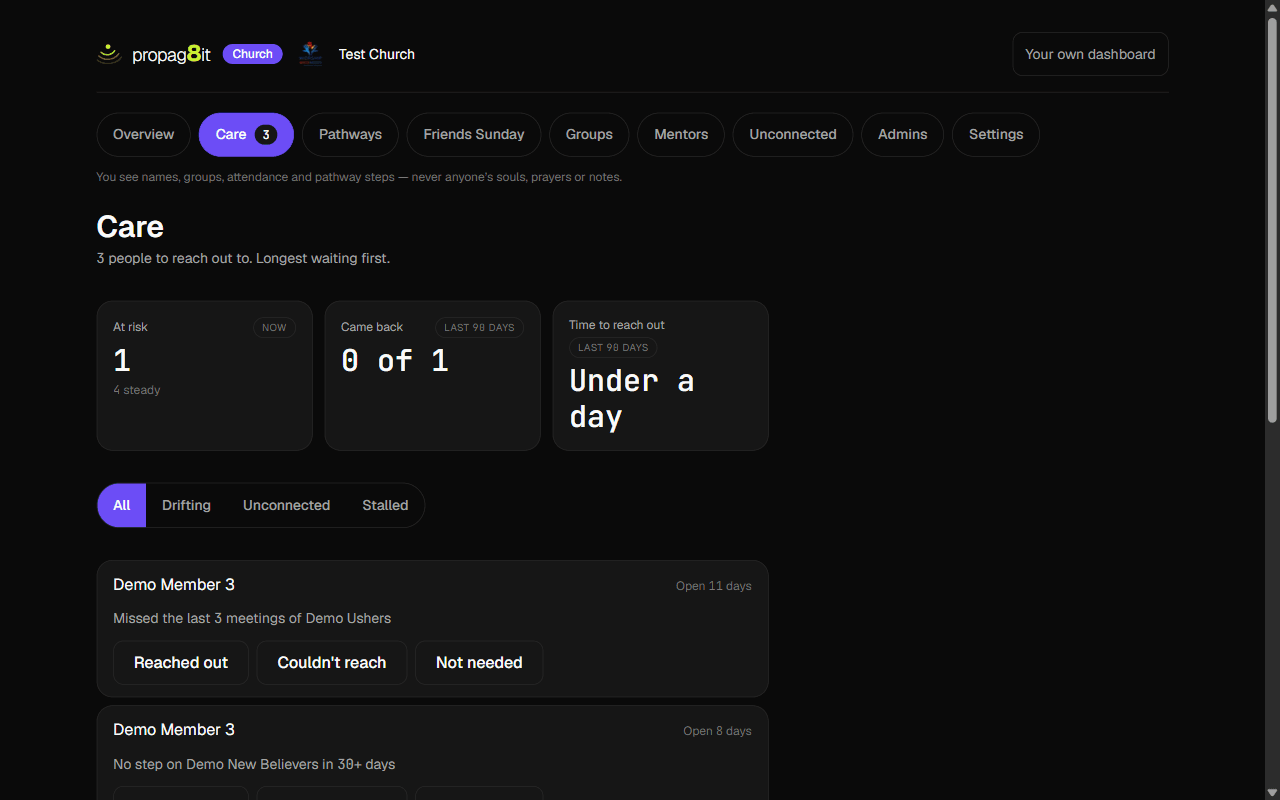Click the Care page heading

[130, 227]
